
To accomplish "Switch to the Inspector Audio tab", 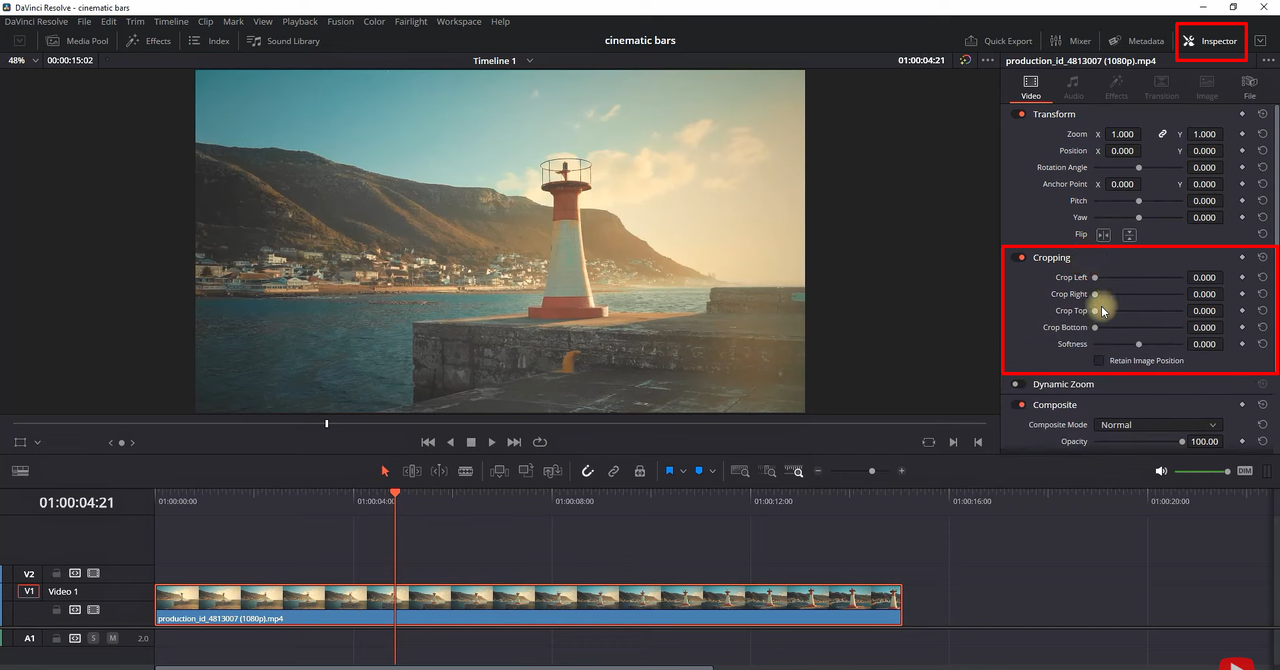I will (1073, 87).
